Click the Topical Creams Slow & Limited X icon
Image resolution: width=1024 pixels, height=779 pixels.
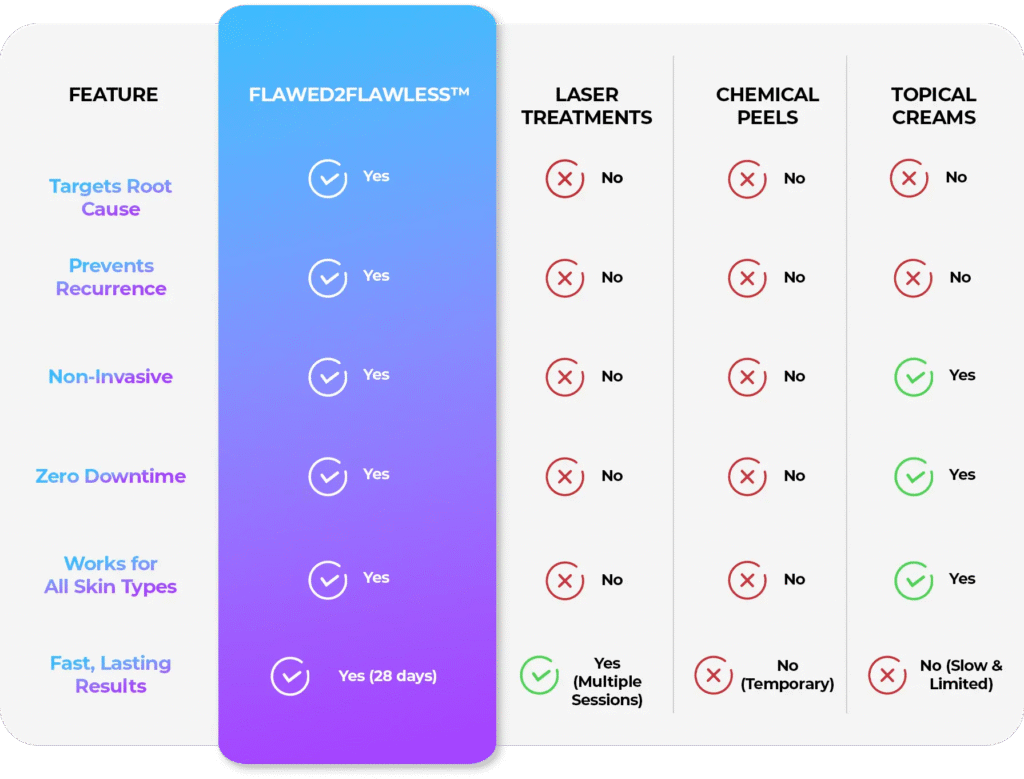[x=888, y=675]
